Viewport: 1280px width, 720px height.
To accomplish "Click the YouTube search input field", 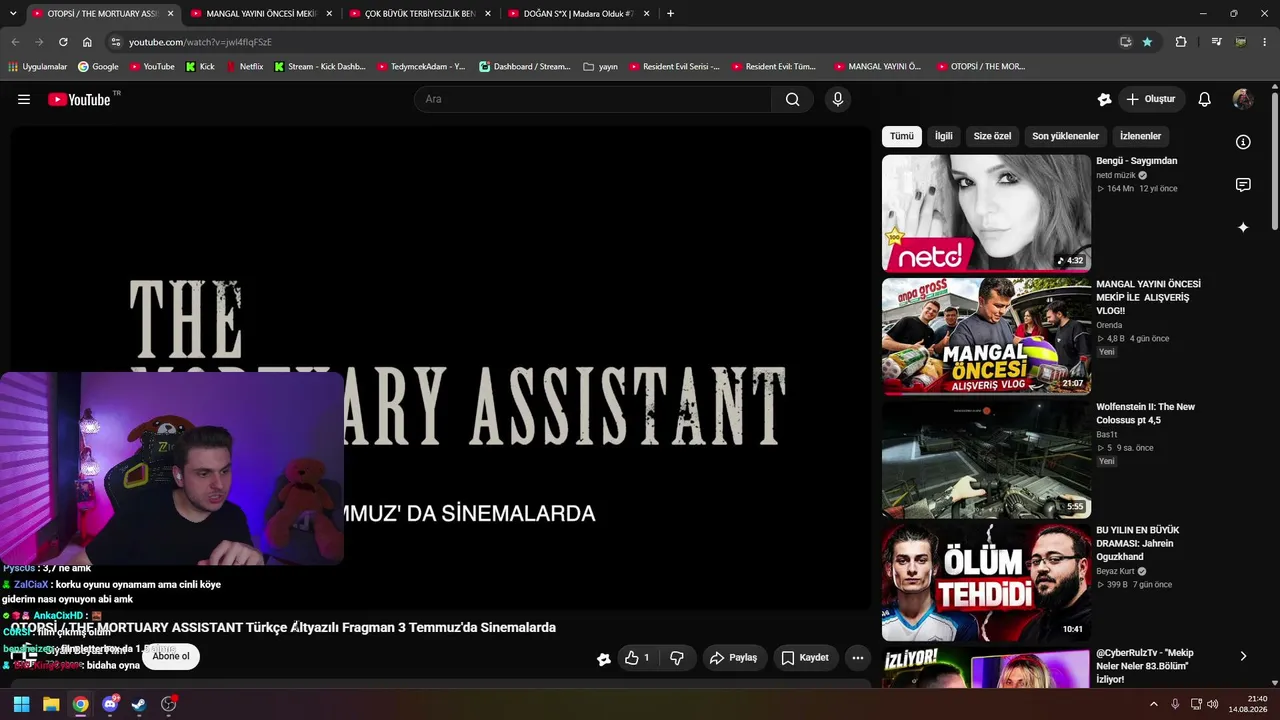I will [x=592, y=99].
